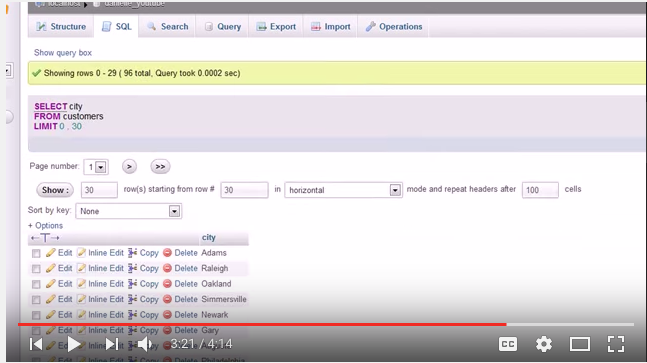Viewport: 647px width, 363px height.
Task: Click the red Delete icon for Newark
Action: 167,315
